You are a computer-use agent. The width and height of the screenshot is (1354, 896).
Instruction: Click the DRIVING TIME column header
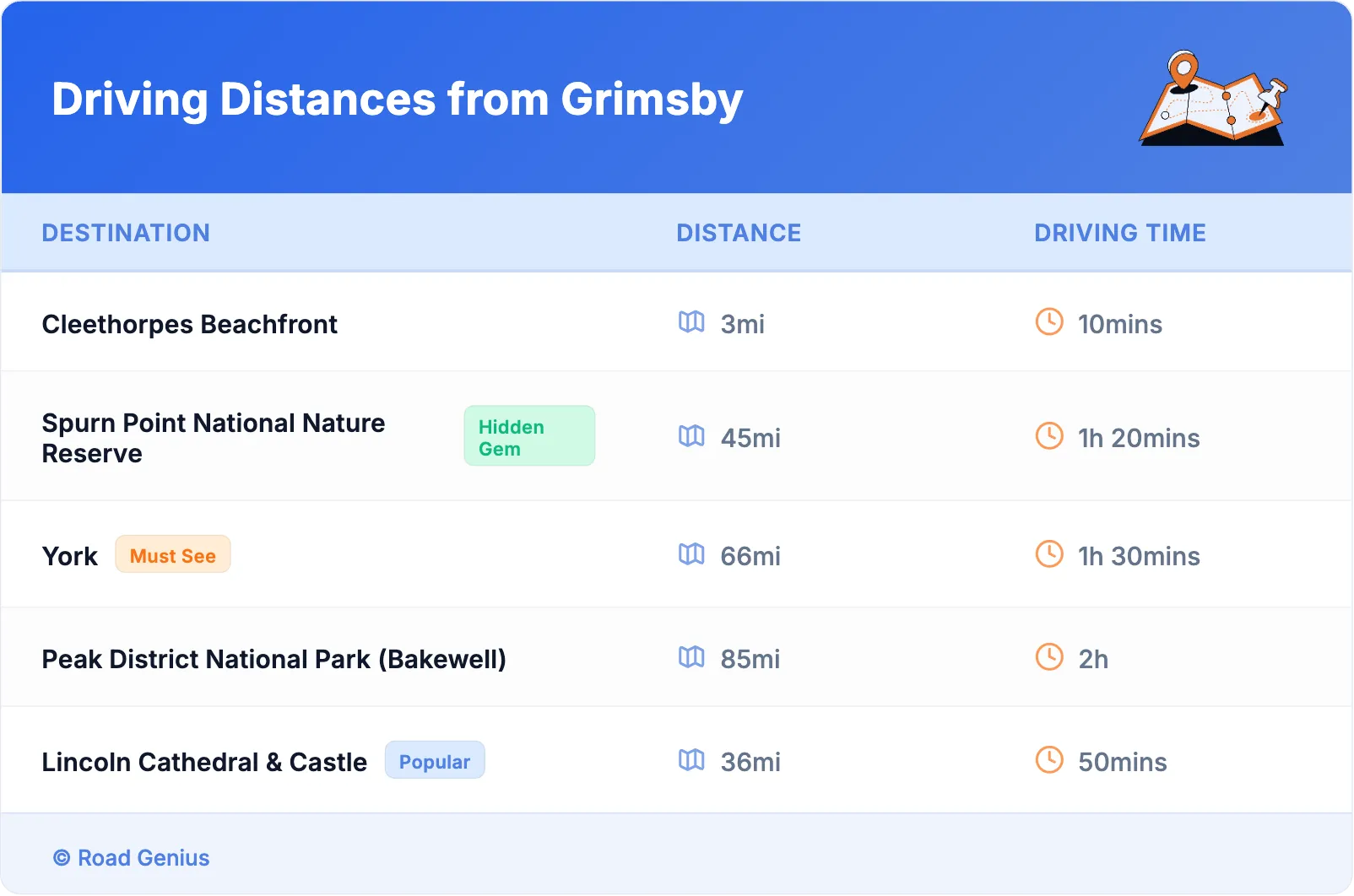[x=1120, y=233]
